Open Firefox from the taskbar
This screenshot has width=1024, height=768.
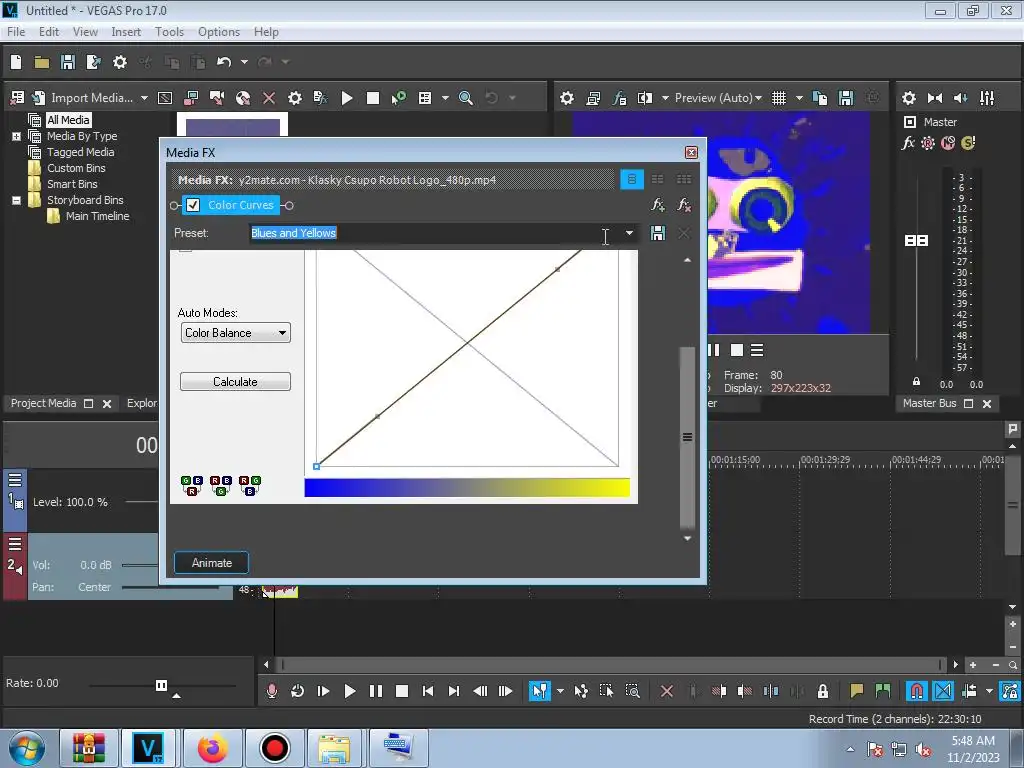[x=213, y=748]
